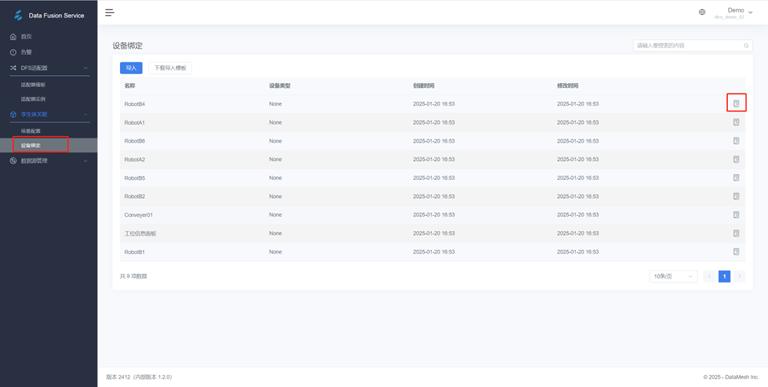The width and height of the screenshot is (768, 387).
Task: Click the bind icon for row RobotA2
Action: coord(736,159)
